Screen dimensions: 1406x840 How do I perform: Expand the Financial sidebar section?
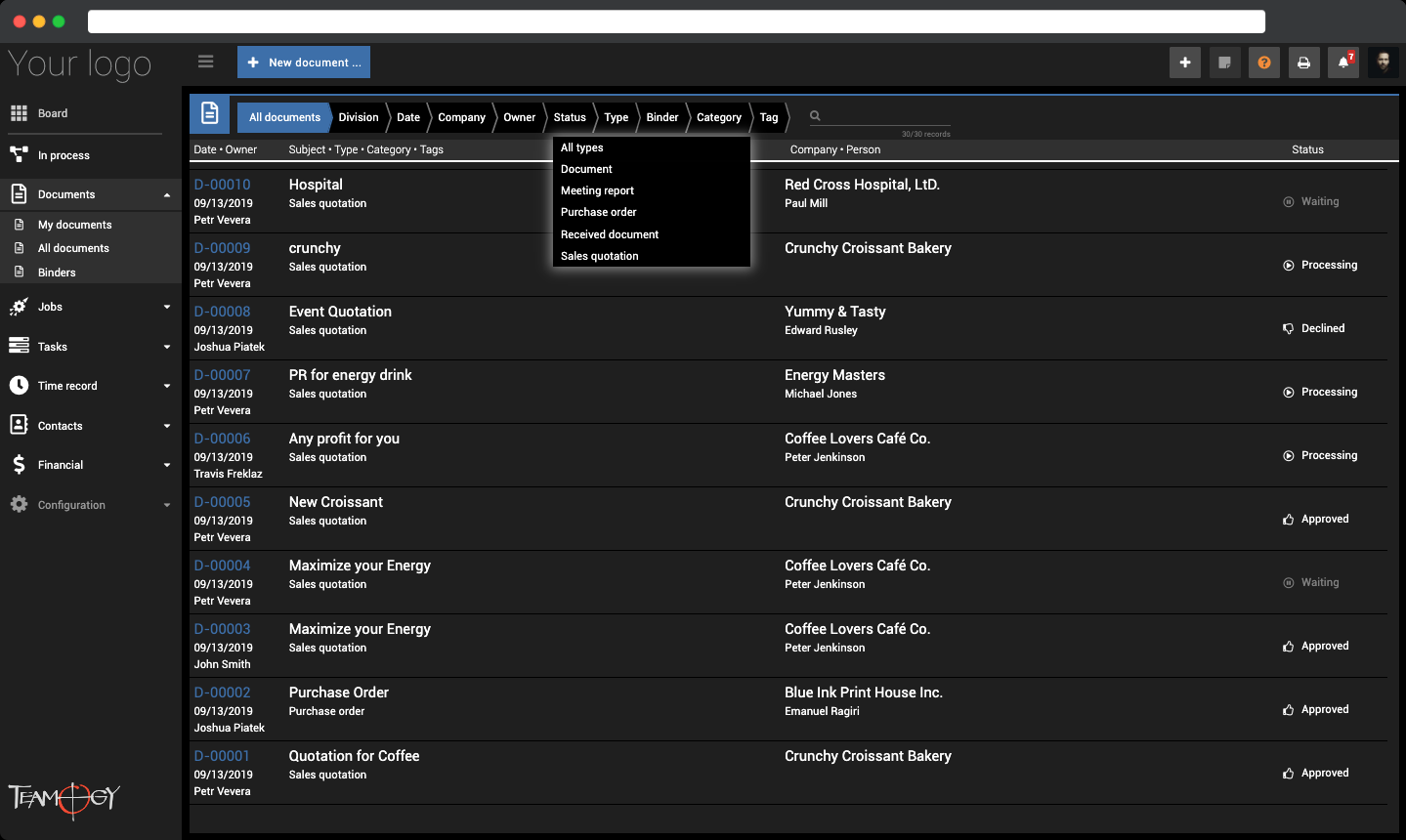[x=167, y=465]
